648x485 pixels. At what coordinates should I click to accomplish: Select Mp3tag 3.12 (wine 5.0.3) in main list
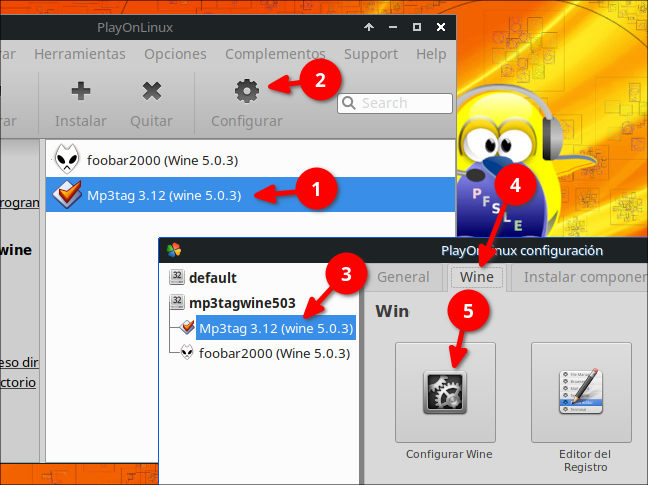click(x=250, y=195)
